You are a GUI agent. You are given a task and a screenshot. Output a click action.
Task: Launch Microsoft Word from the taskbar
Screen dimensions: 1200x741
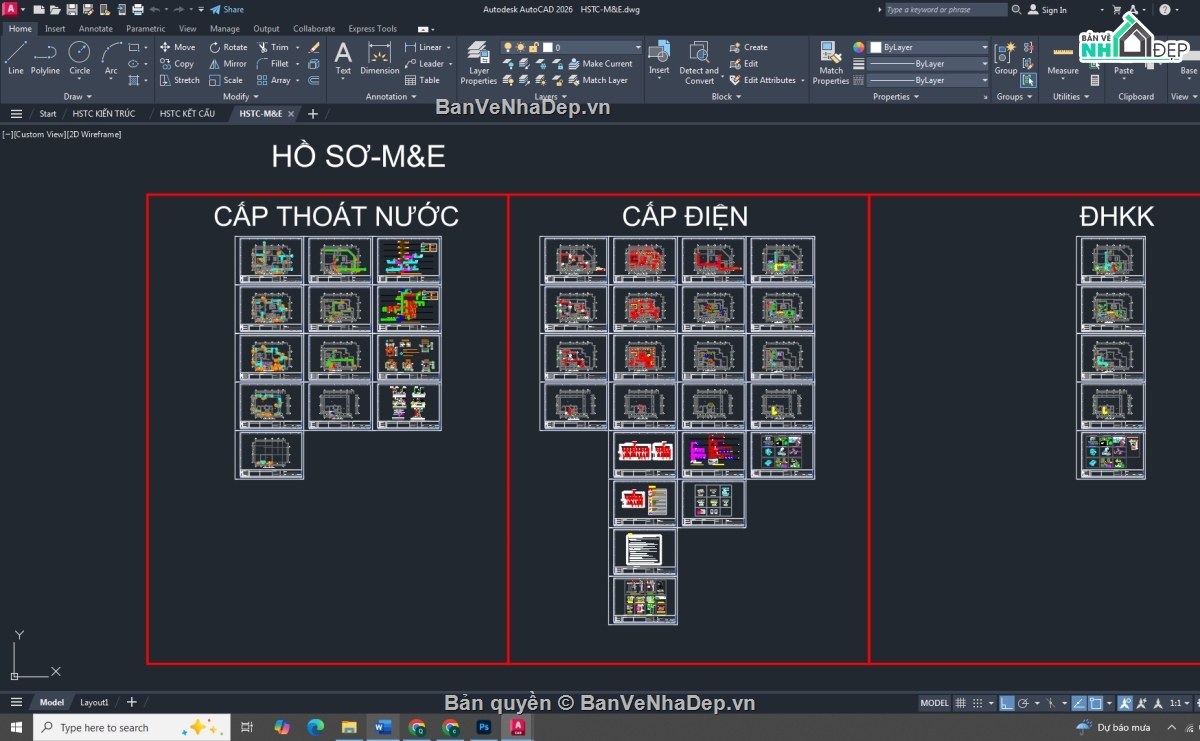383,727
